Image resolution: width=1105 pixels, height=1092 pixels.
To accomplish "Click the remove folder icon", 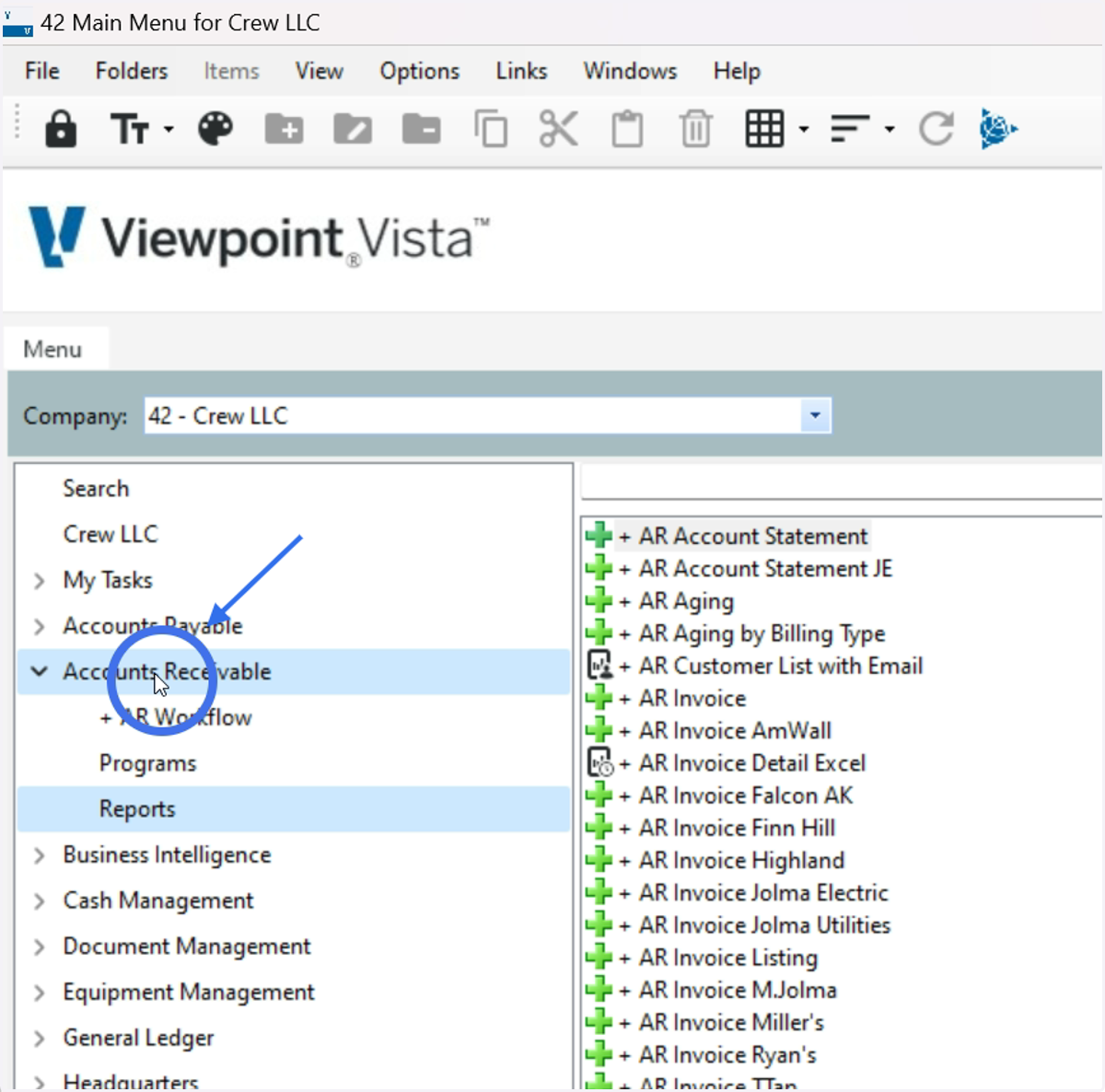I will pyautogui.click(x=422, y=129).
